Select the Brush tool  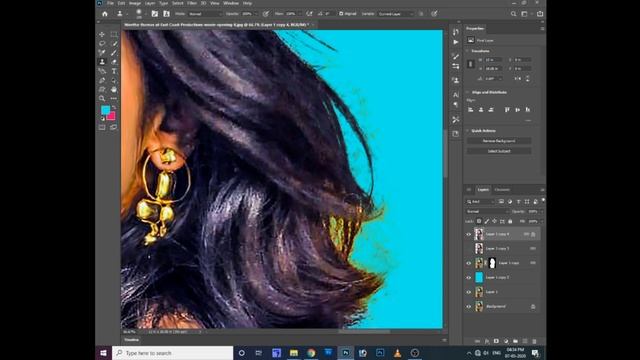click(x=113, y=53)
